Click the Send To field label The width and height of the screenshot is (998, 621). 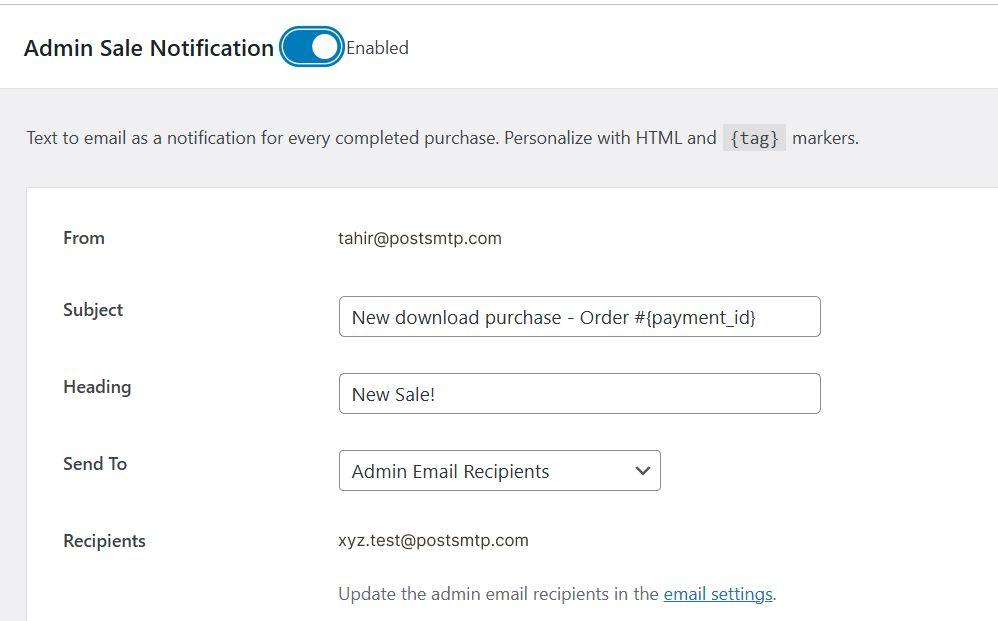pos(95,464)
